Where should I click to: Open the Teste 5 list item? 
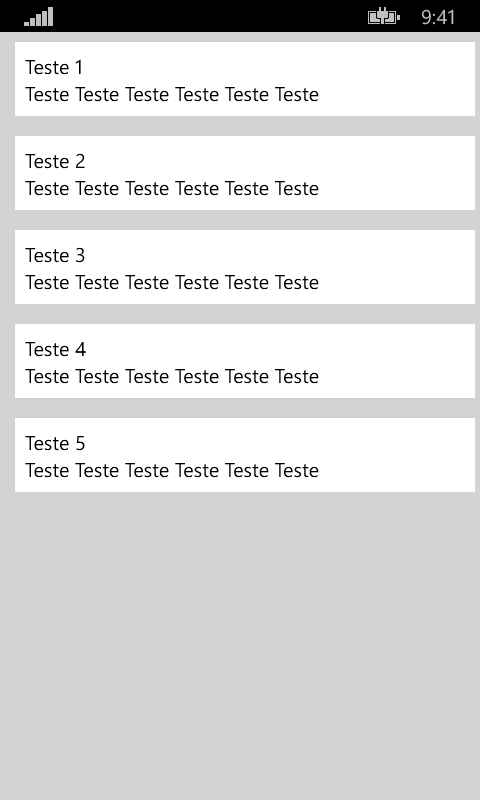click(245, 455)
